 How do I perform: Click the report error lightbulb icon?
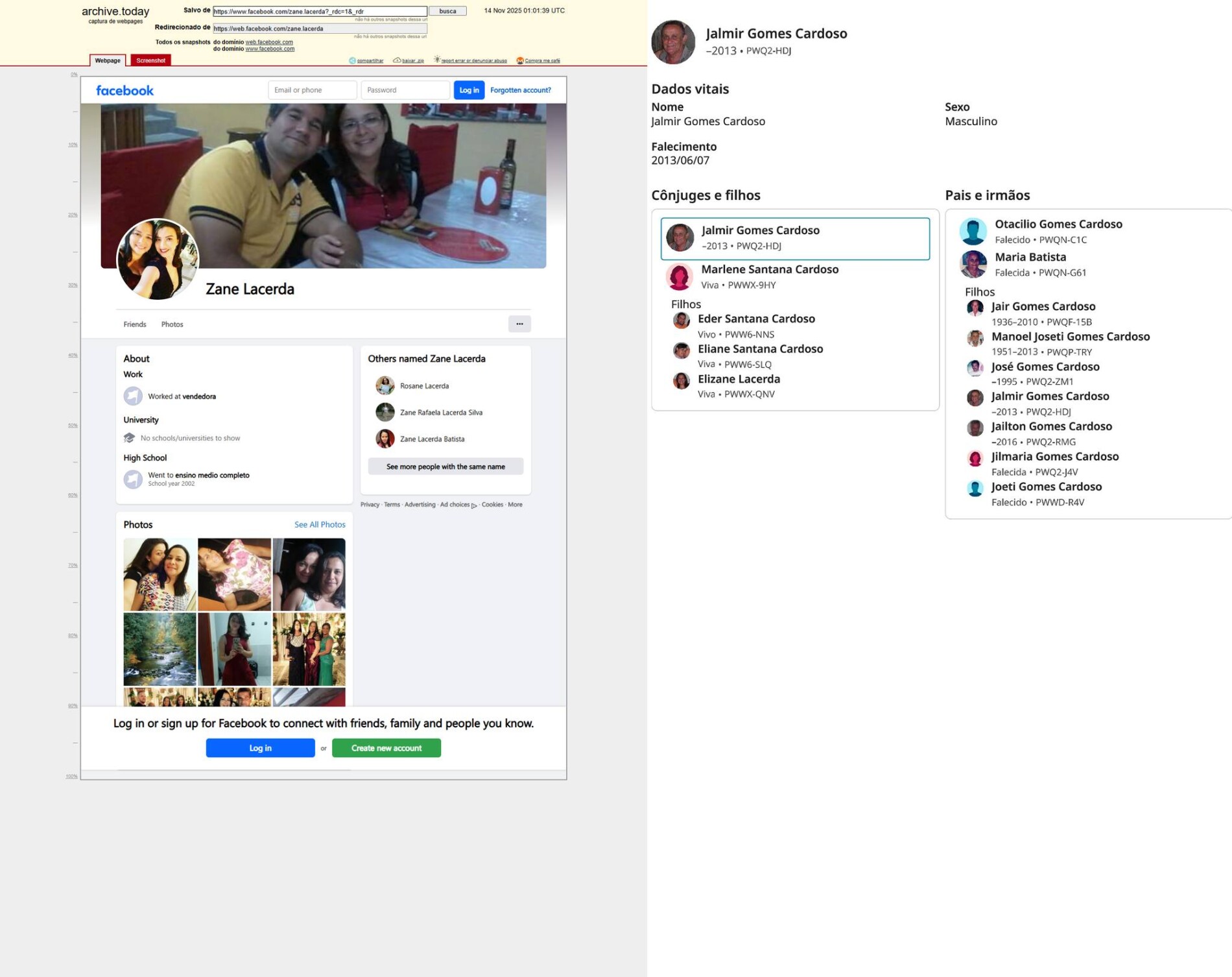(437, 60)
